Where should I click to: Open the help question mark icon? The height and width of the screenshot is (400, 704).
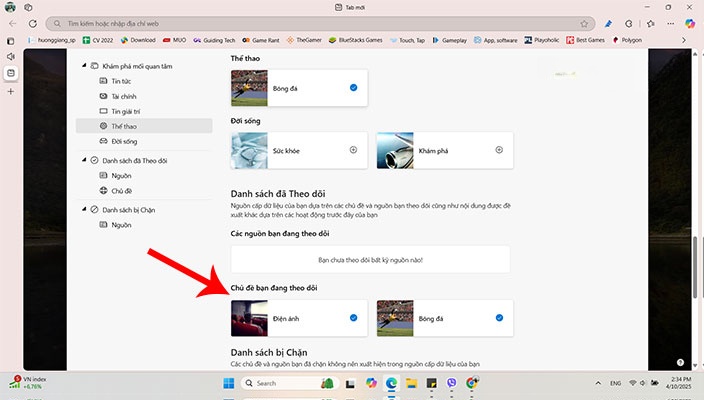(x=680, y=362)
